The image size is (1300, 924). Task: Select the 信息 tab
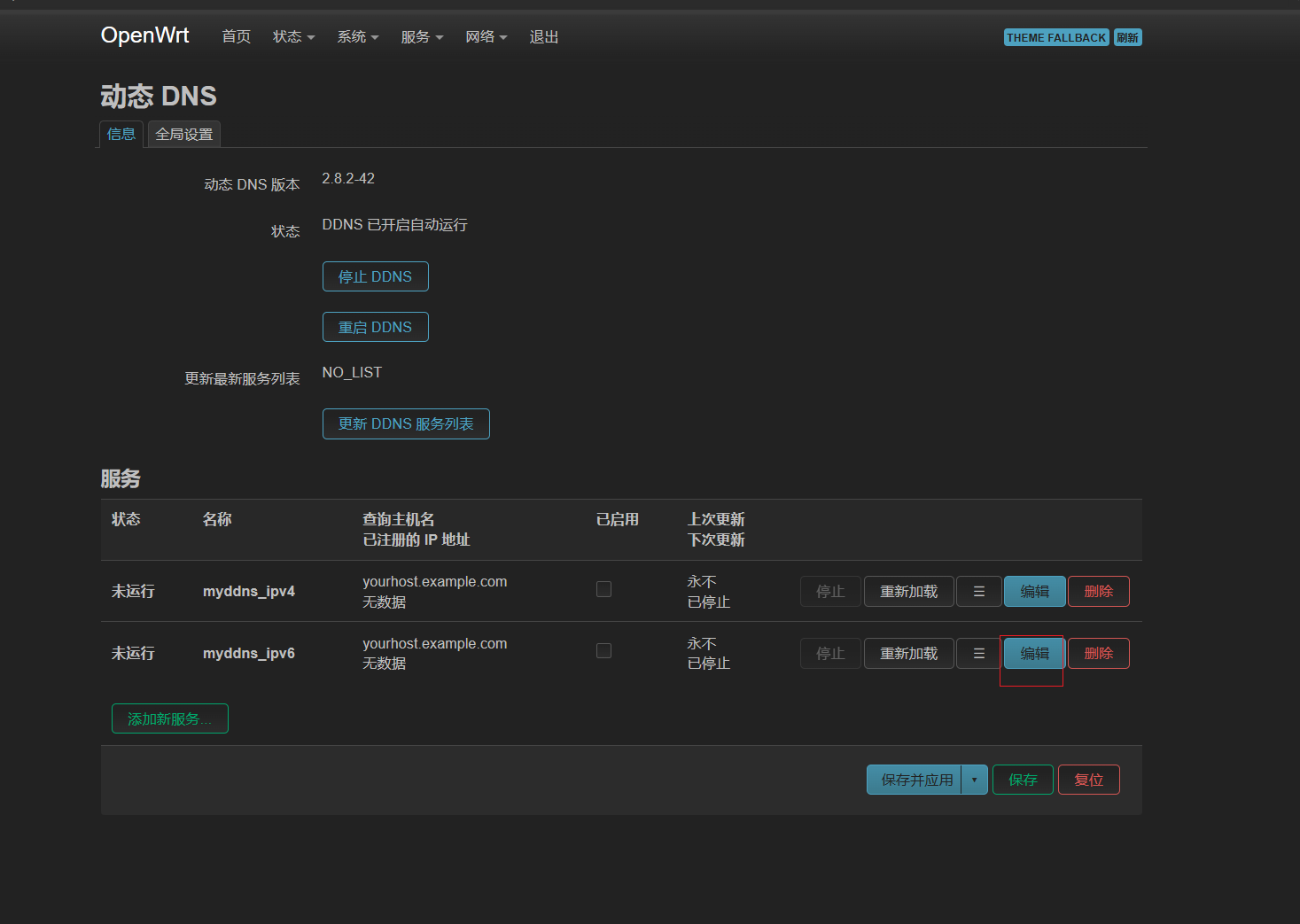(x=121, y=135)
